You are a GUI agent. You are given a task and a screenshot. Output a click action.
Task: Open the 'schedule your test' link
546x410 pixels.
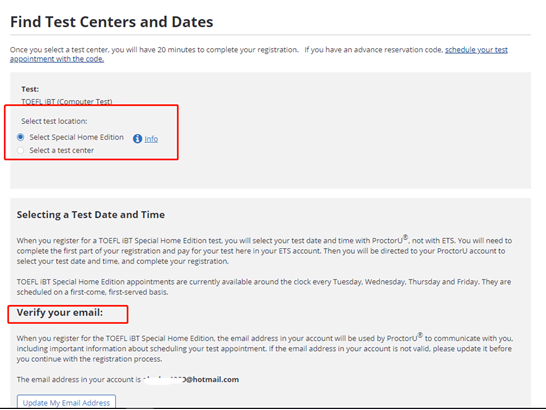476,50
